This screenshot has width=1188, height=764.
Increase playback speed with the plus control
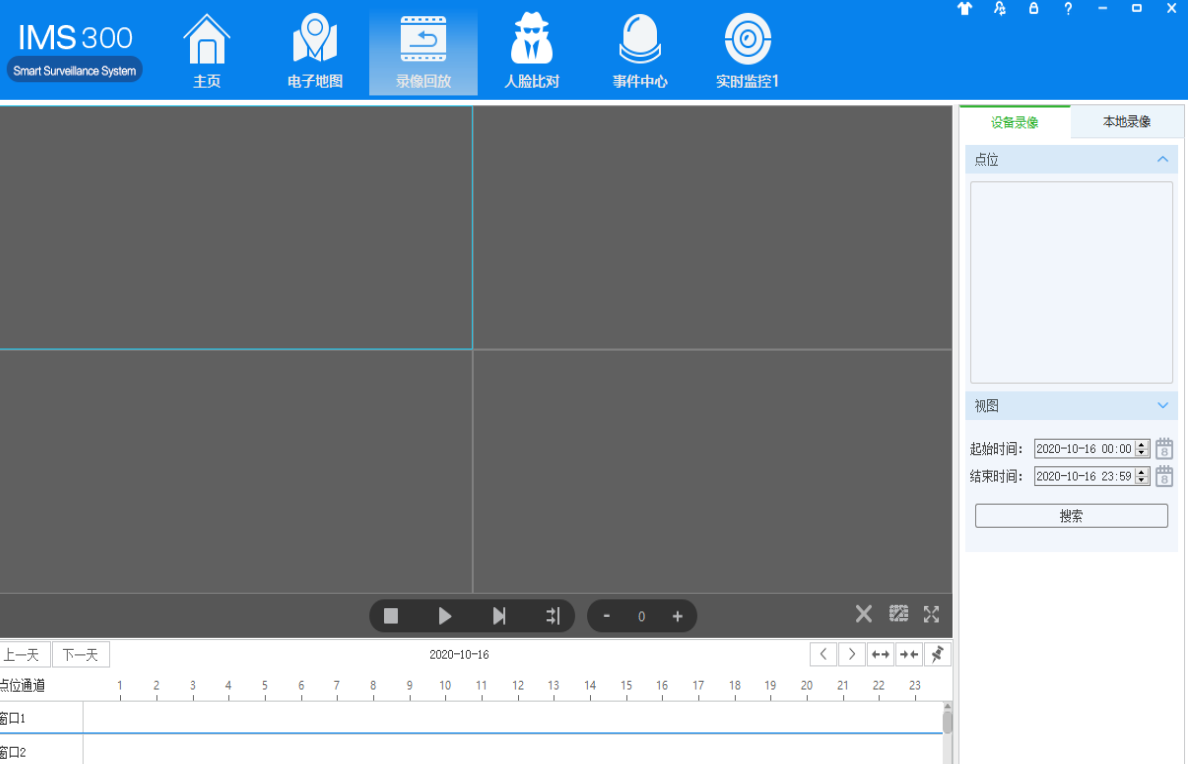coord(677,616)
